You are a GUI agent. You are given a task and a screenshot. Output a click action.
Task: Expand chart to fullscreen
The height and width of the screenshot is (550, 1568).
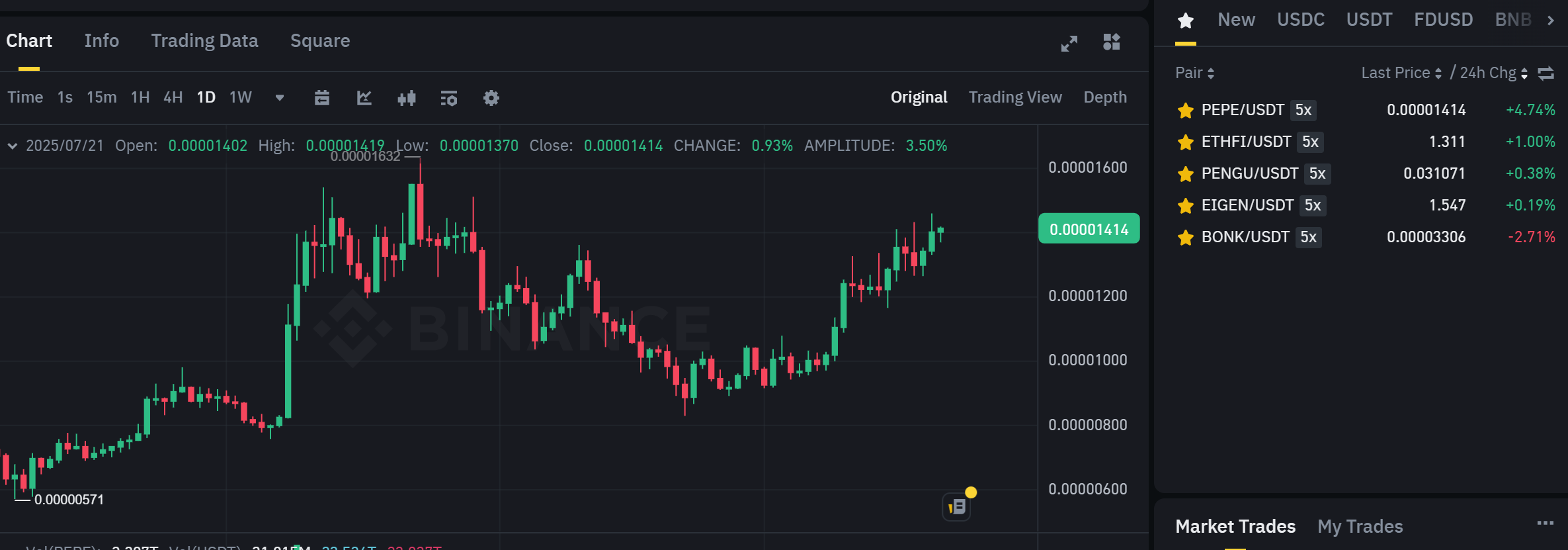coord(1069,43)
